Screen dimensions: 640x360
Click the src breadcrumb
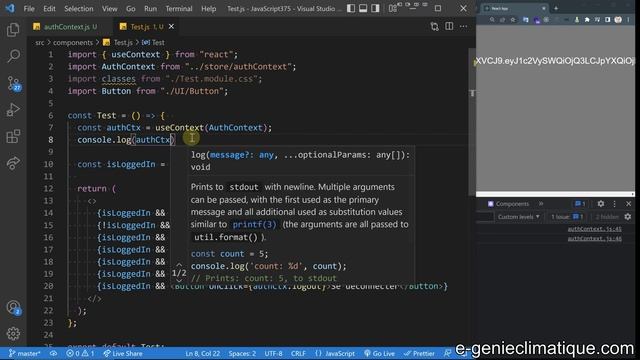pyautogui.click(x=39, y=42)
